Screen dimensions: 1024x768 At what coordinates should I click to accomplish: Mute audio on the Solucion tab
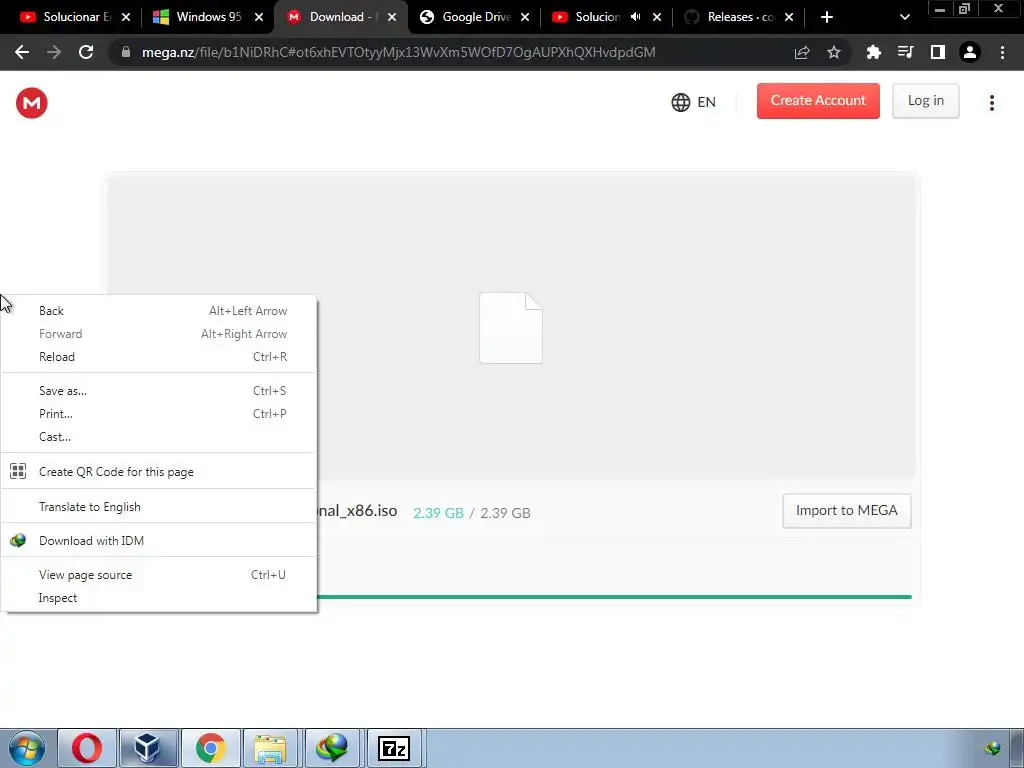click(635, 17)
